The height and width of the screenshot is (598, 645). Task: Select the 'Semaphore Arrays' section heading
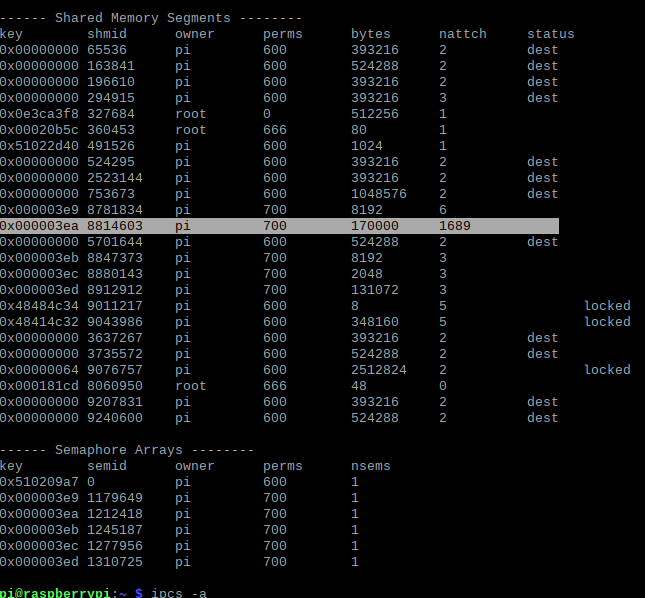tap(119, 450)
